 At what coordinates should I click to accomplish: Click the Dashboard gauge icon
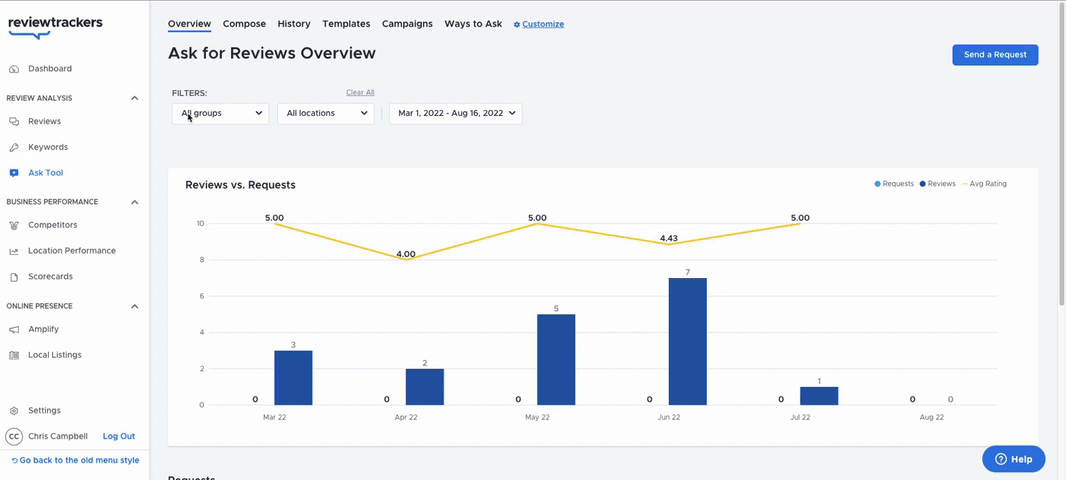click(14, 69)
